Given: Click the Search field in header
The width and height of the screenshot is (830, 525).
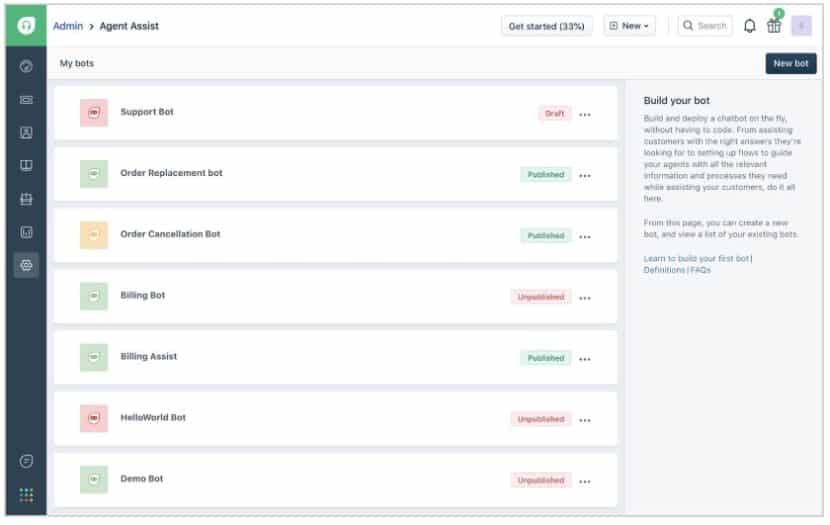Looking at the screenshot, I should click(705, 26).
